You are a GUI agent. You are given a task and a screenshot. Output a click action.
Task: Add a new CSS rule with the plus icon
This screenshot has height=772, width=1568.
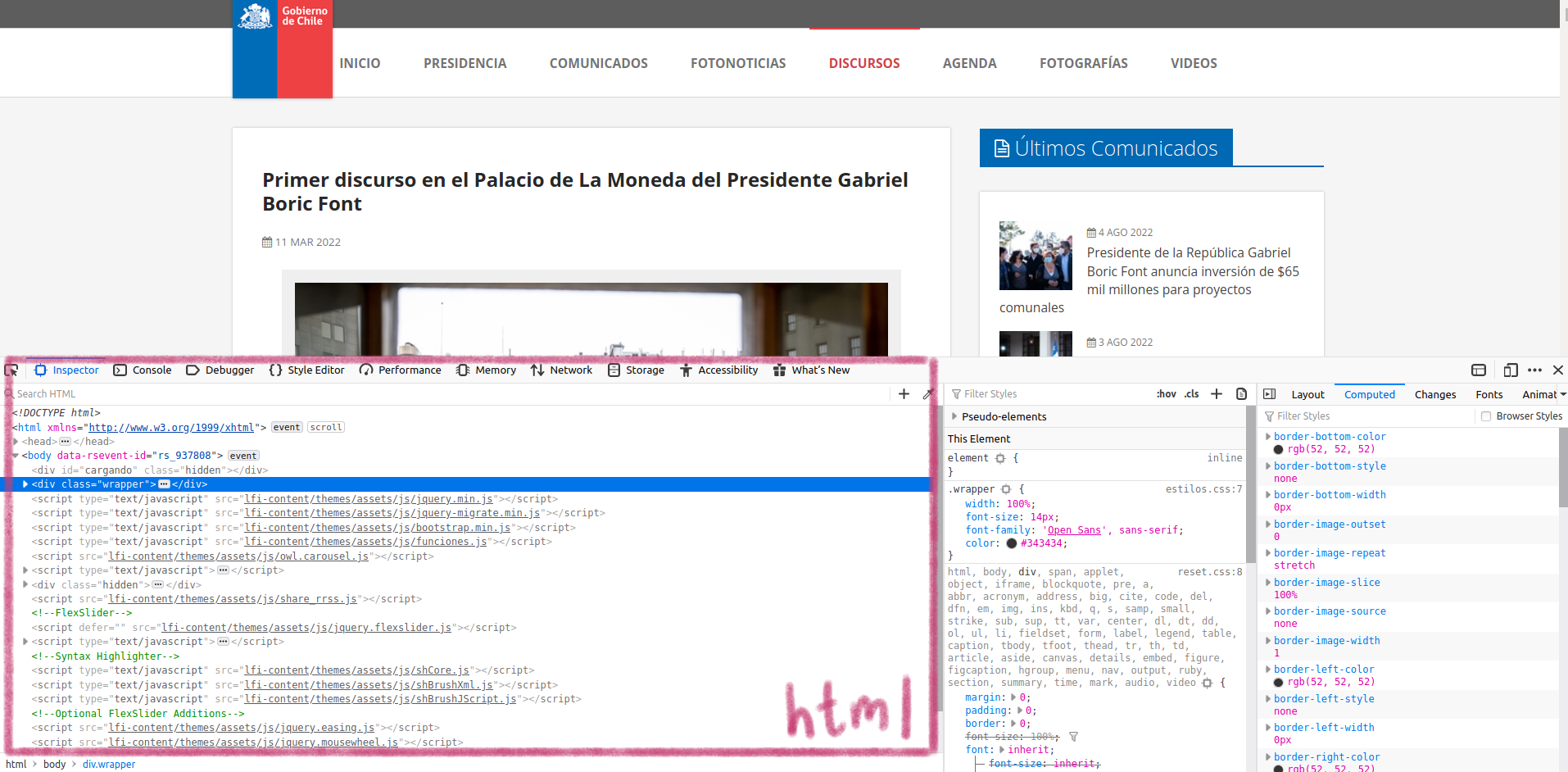click(1216, 394)
